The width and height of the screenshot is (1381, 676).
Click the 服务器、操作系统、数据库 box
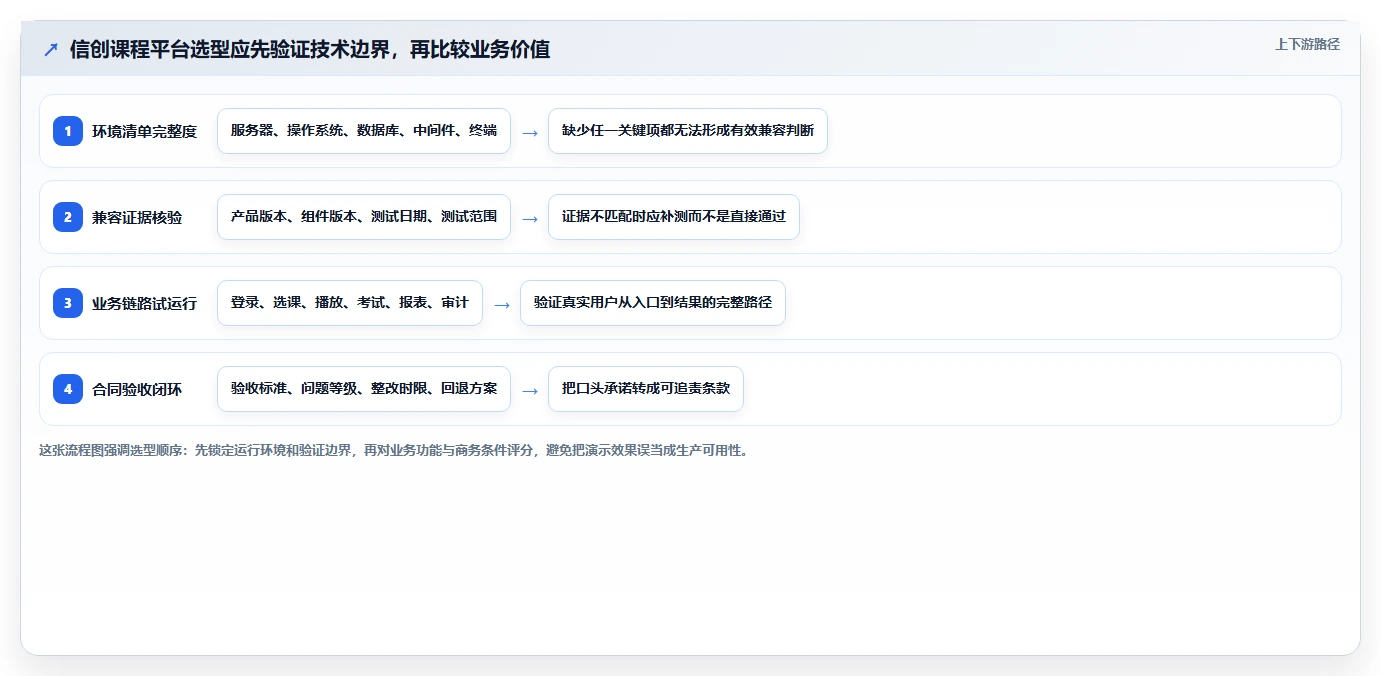(x=364, y=131)
